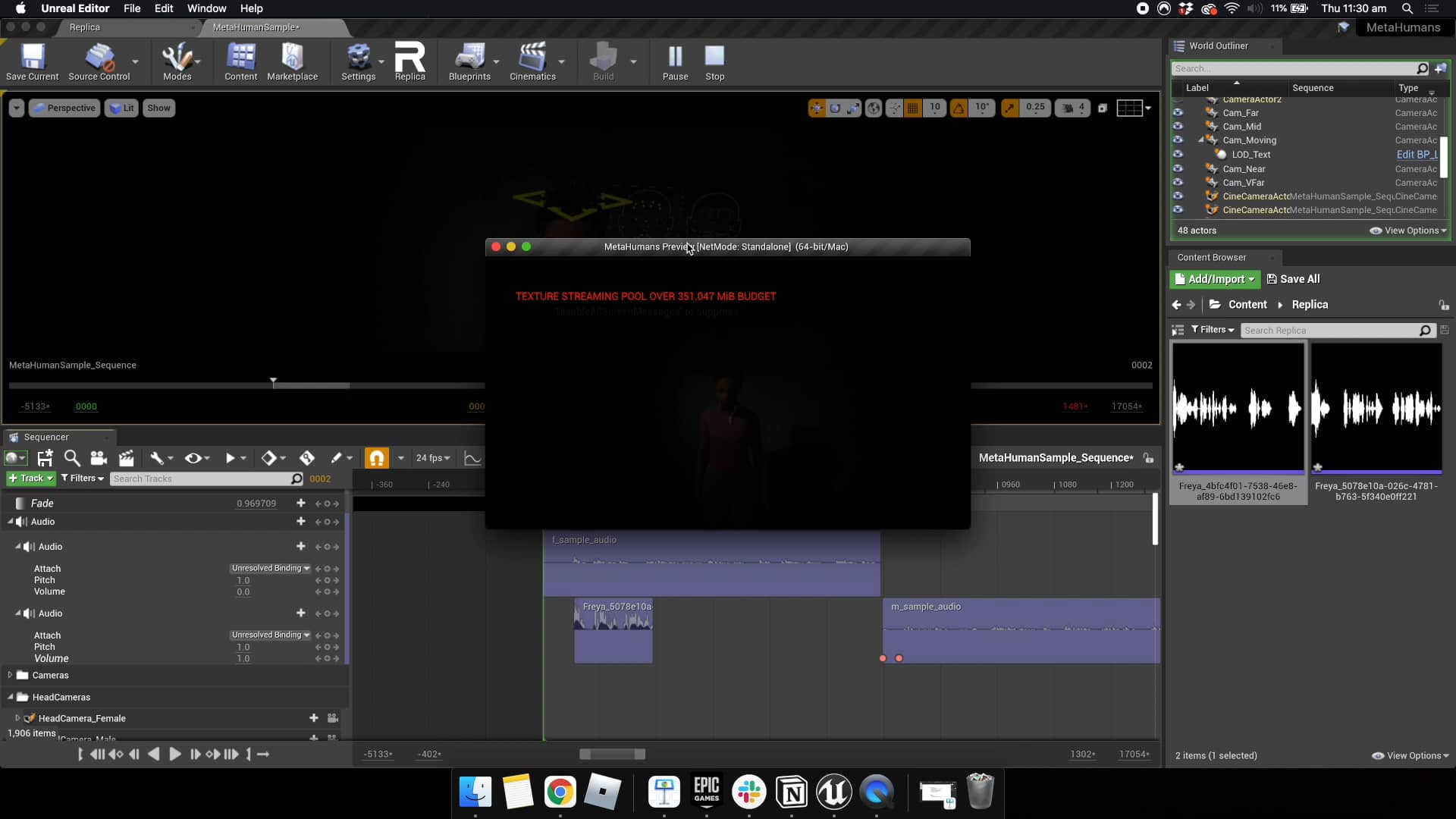The width and height of the screenshot is (1456, 819).
Task: Open the Blueprints toolbar icon
Action: [x=468, y=61]
